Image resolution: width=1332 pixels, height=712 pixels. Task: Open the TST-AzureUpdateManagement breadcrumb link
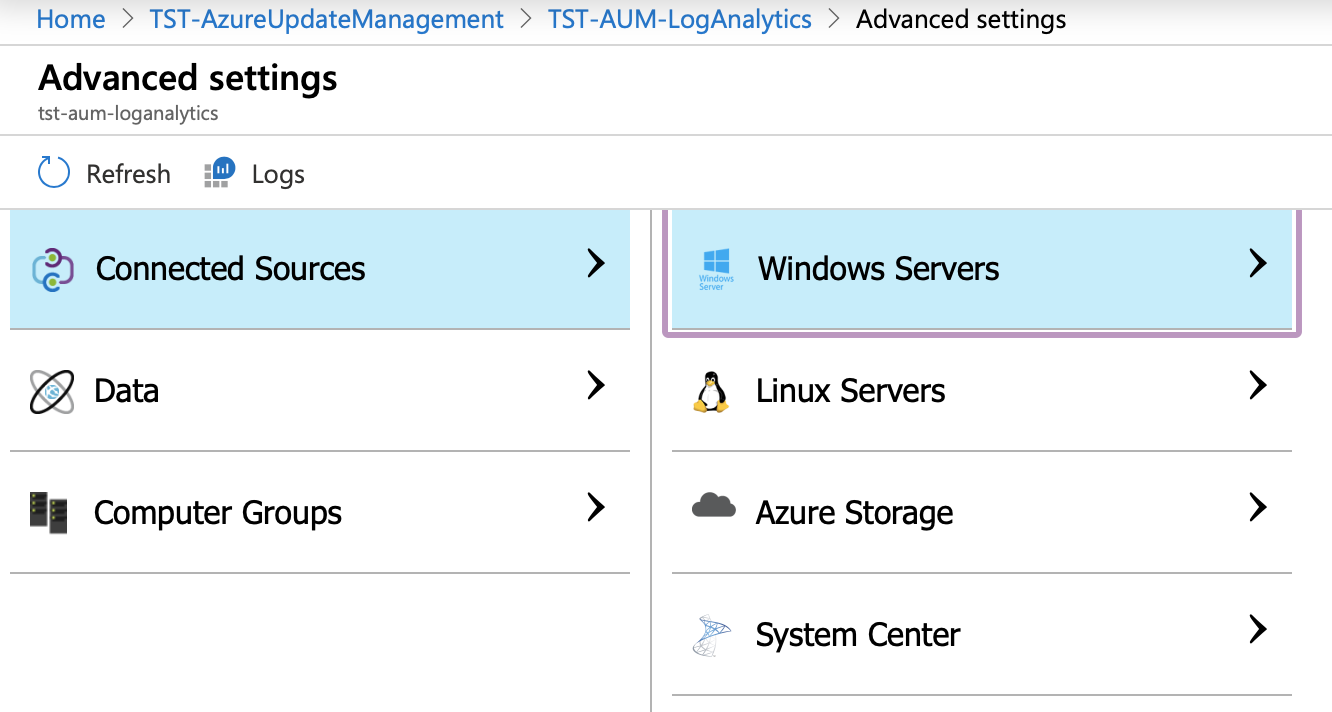[x=327, y=19]
